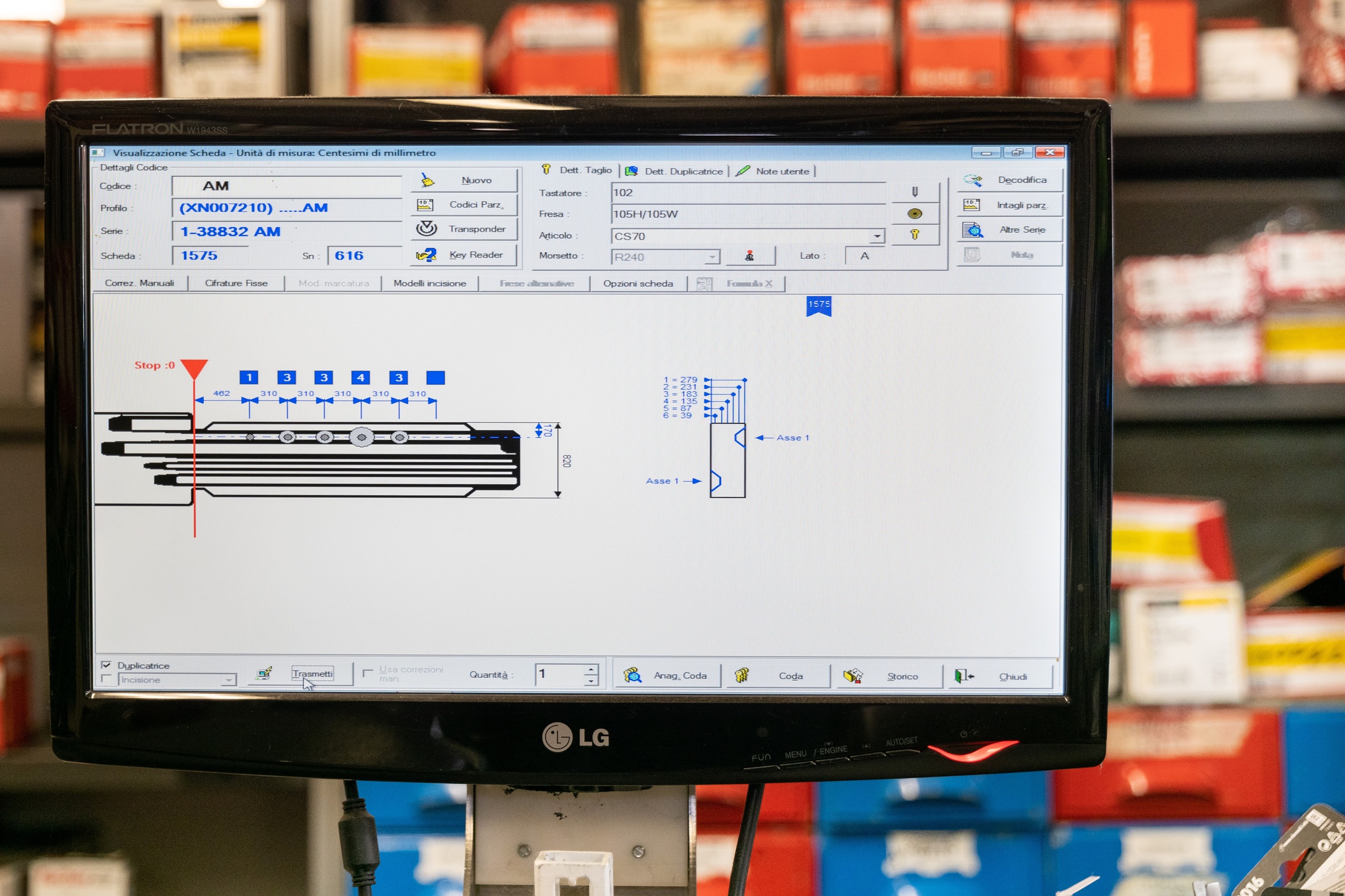Click the Nuovo broom icon

[x=428, y=181]
